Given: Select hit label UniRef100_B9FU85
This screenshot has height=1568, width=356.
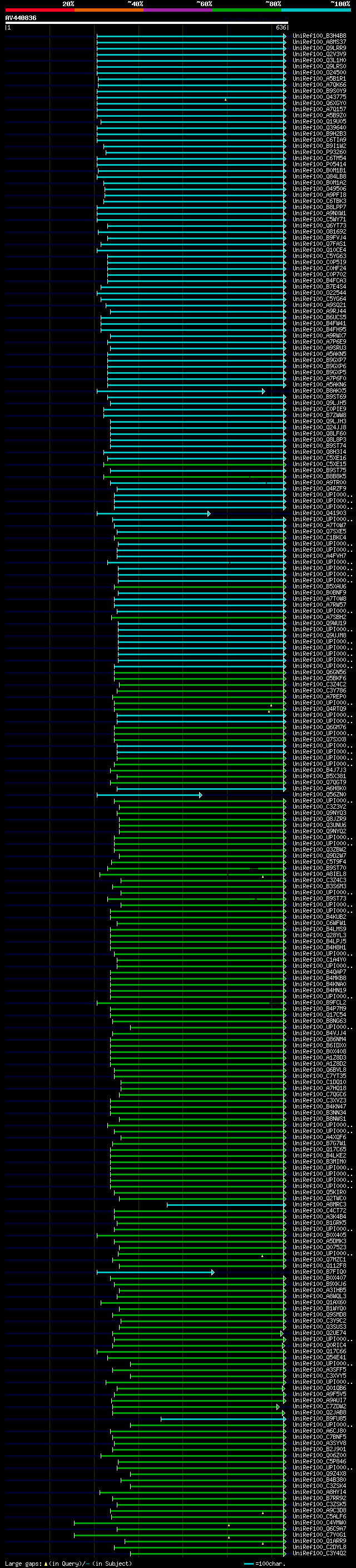Looking at the screenshot, I should pyautogui.click(x=319, y=1418).
